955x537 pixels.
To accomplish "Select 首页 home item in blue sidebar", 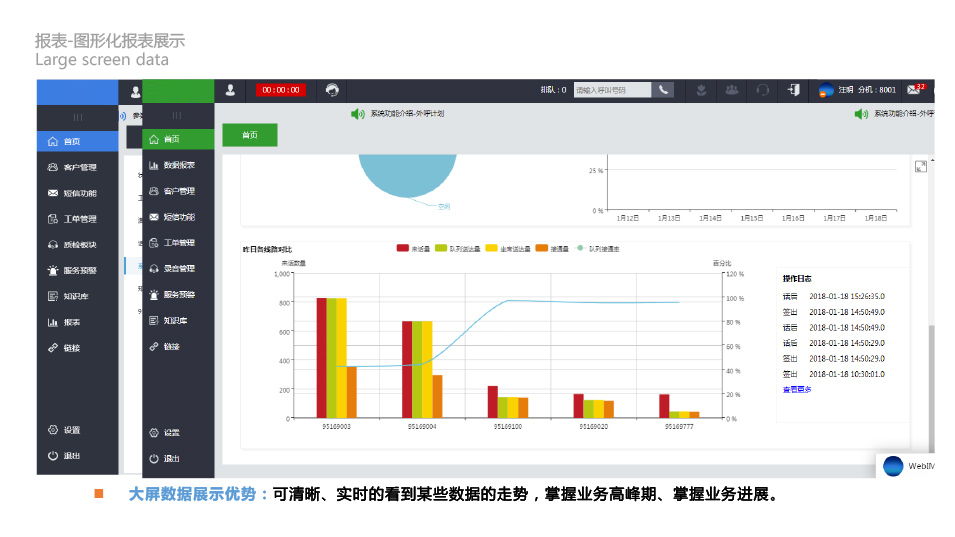I will pos(77,141).
